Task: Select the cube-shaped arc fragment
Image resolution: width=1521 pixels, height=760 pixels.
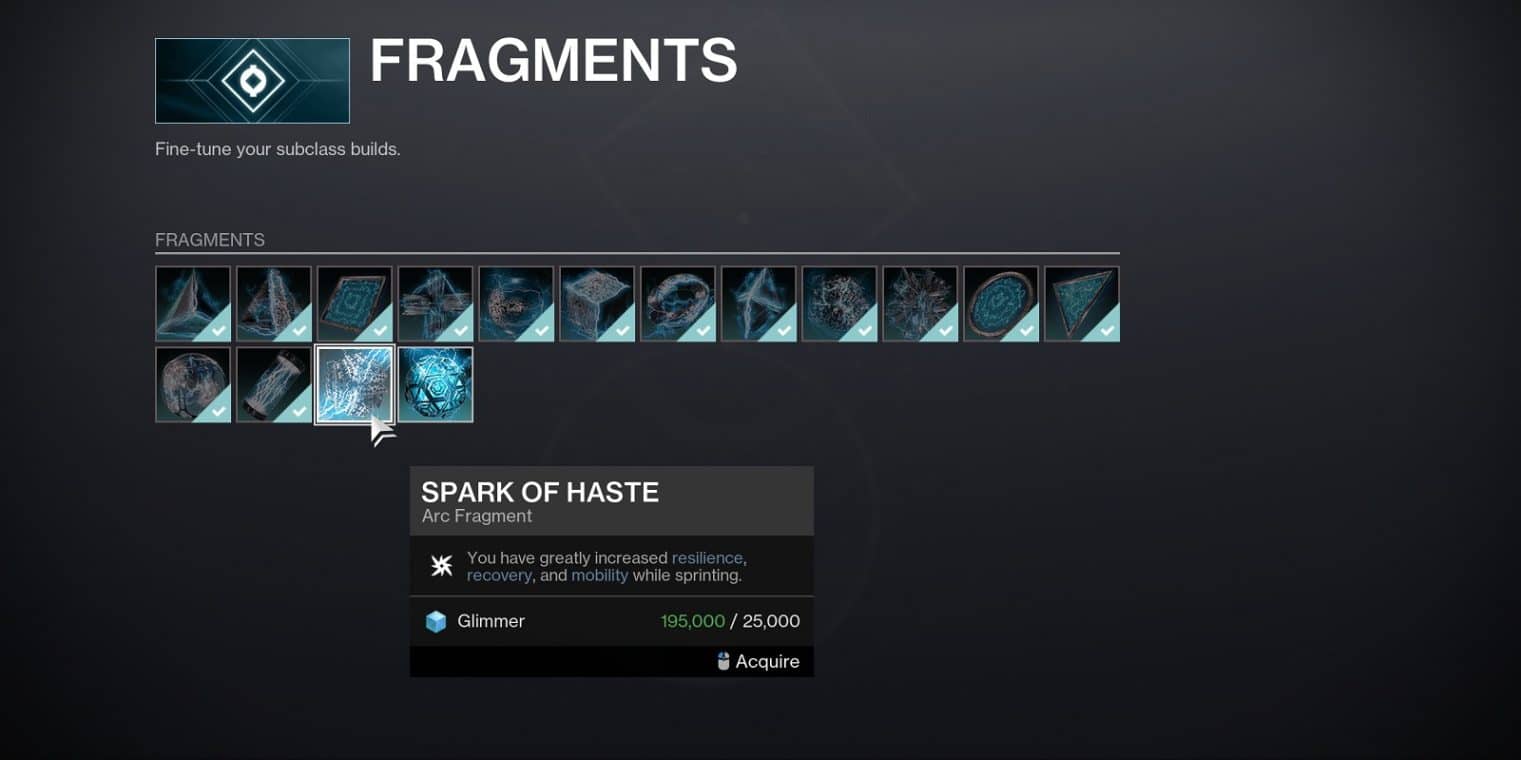Action: (597, 303)
